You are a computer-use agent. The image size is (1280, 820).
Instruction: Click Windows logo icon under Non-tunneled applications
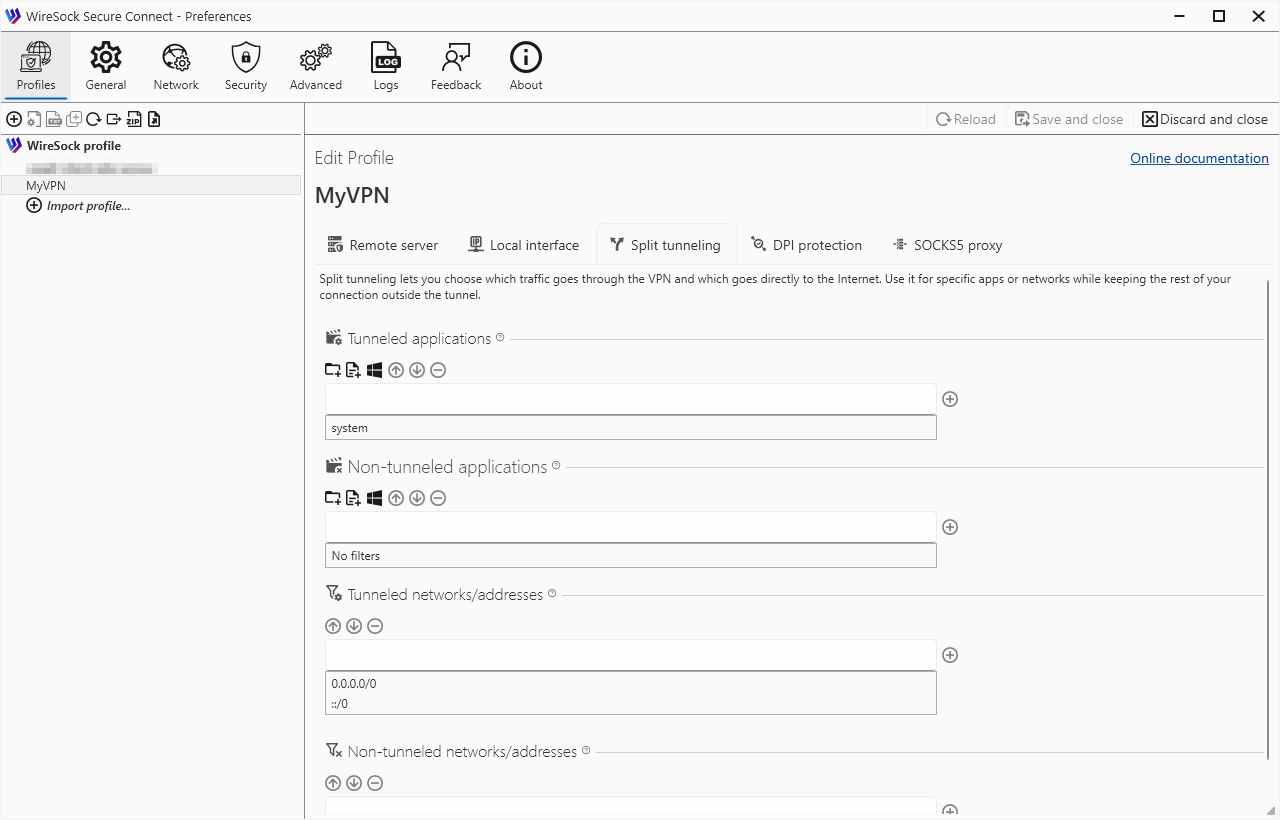[375, 498]
